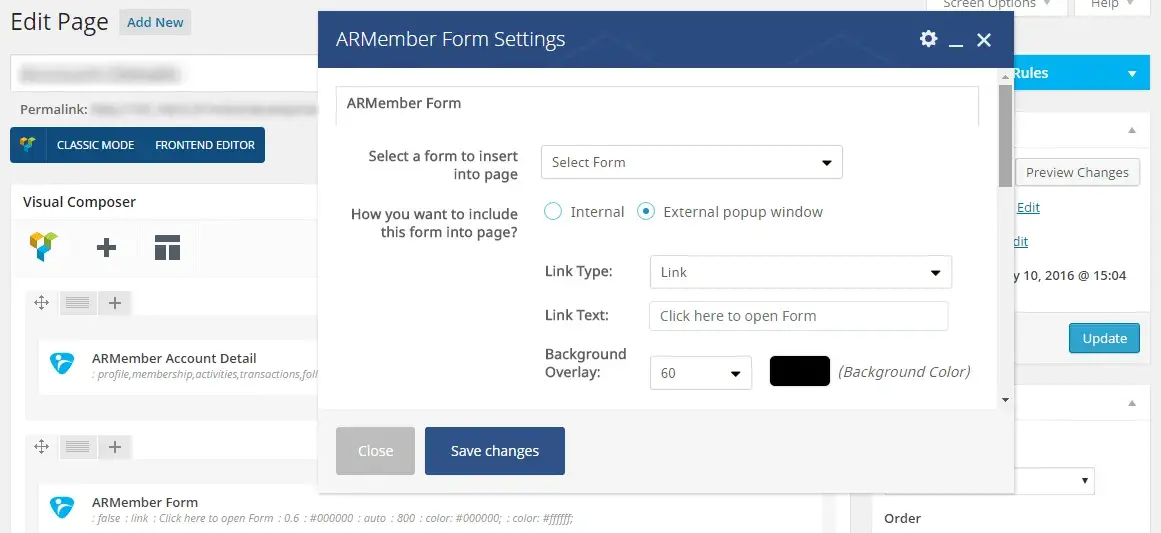Click into the Link Text input field

point(798,316)
